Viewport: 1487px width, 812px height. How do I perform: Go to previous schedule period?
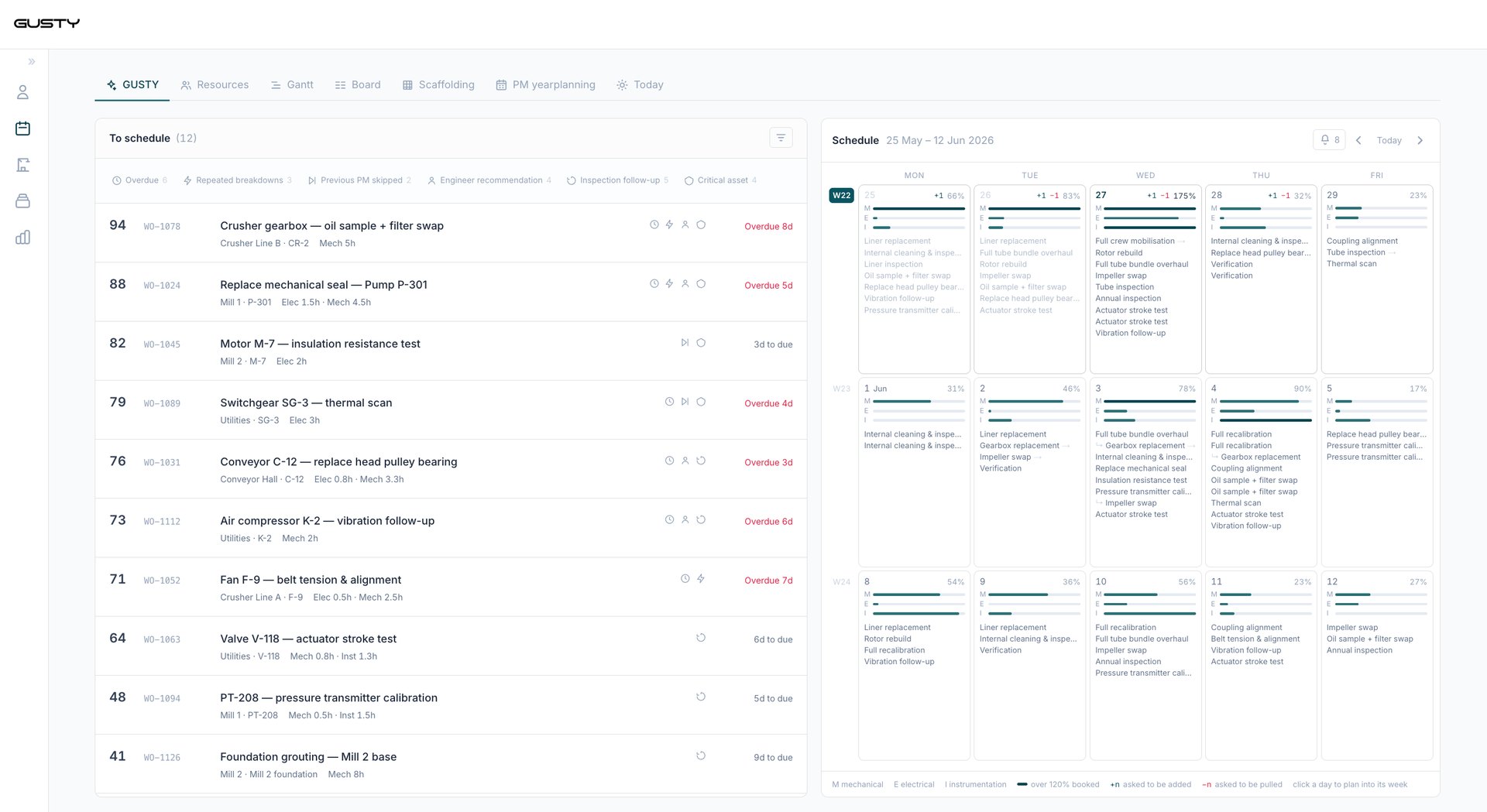[1358, 140]
